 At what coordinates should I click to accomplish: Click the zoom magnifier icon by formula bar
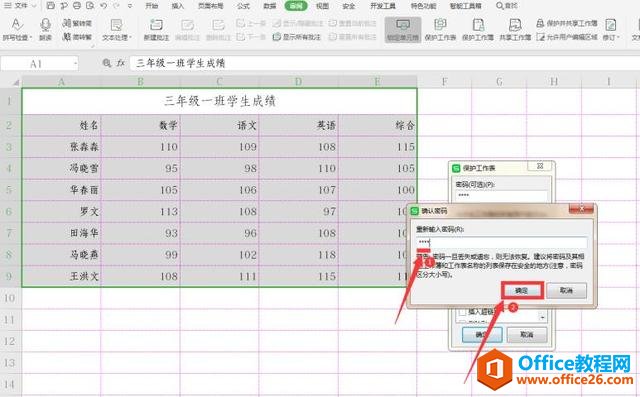point(107,63)
